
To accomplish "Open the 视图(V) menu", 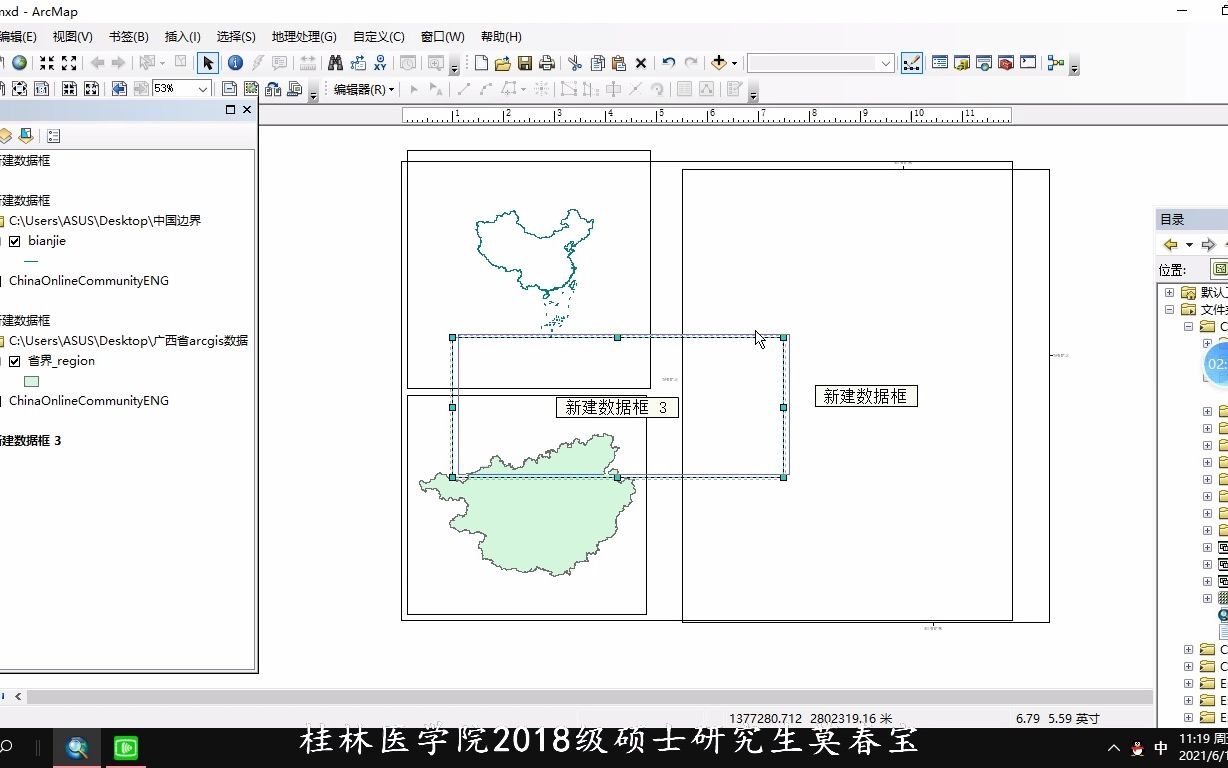I will point(70,36).
